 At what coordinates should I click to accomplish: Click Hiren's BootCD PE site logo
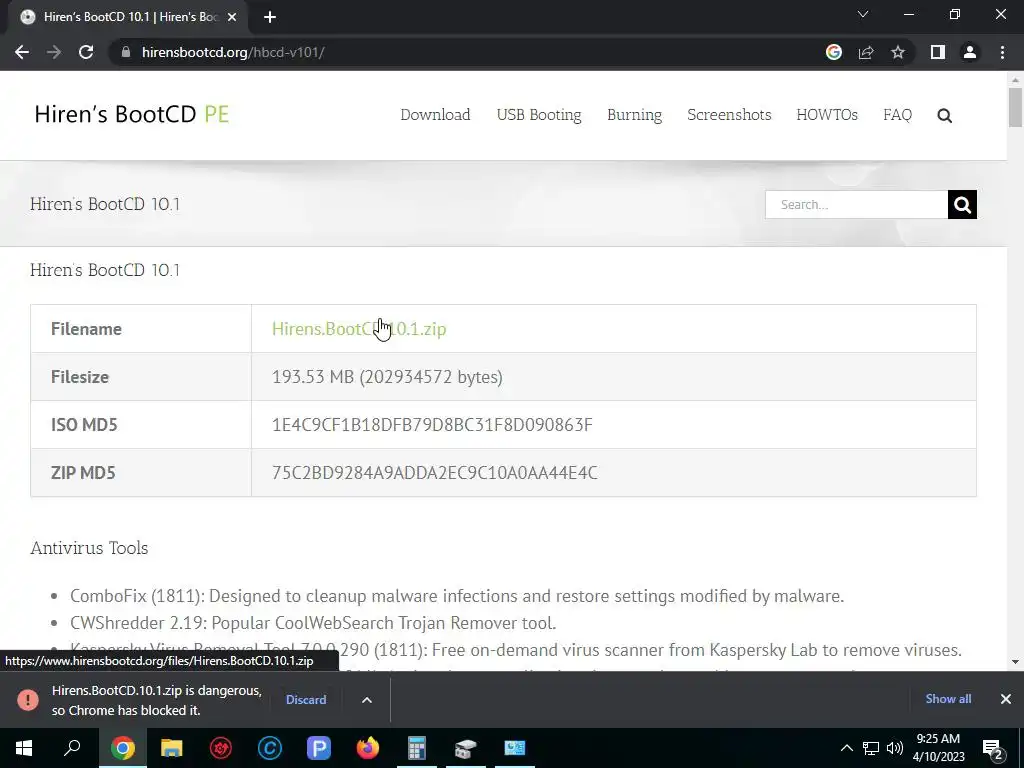click(x=132, y=114)
